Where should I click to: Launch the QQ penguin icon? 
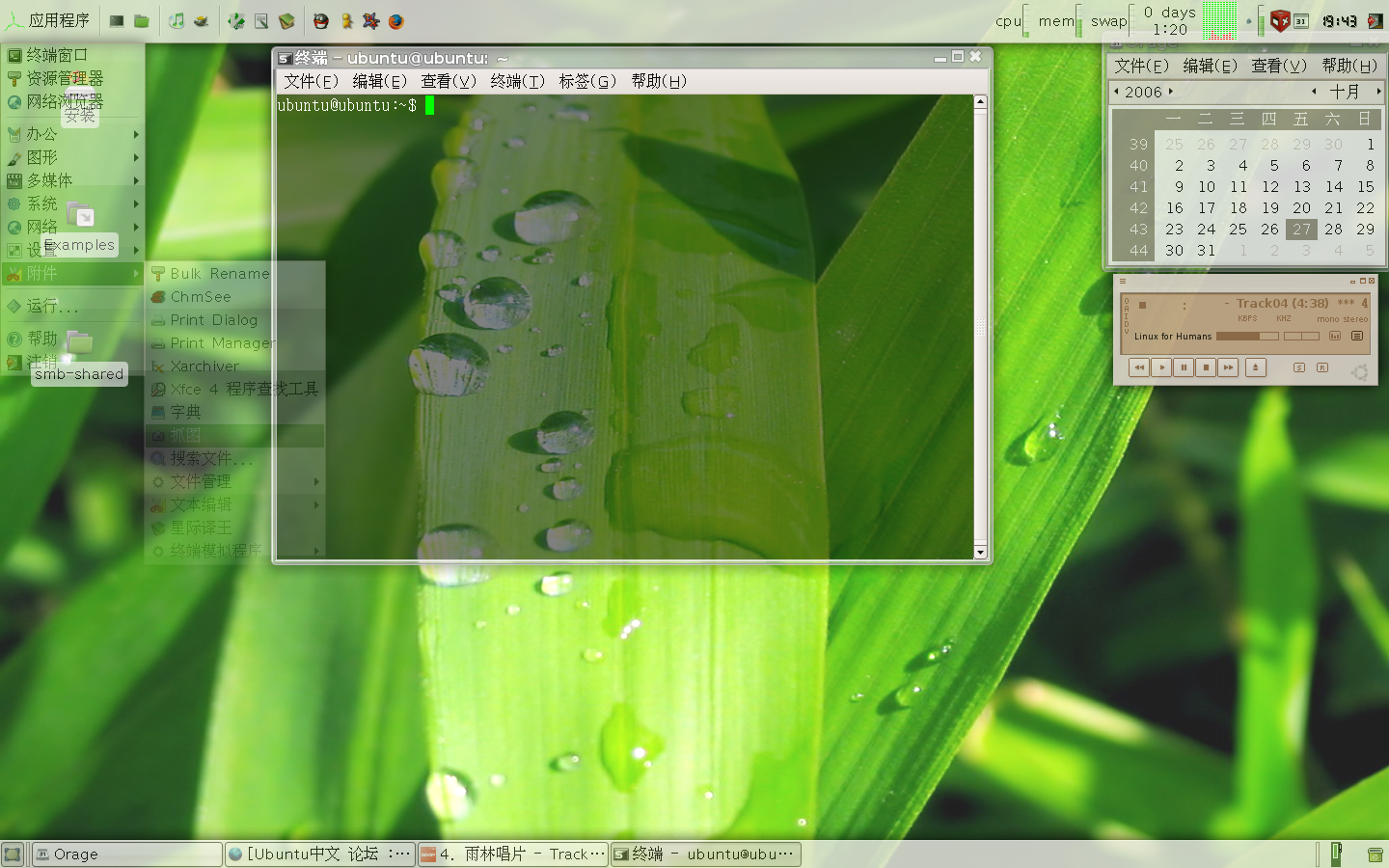click(321, 21)
